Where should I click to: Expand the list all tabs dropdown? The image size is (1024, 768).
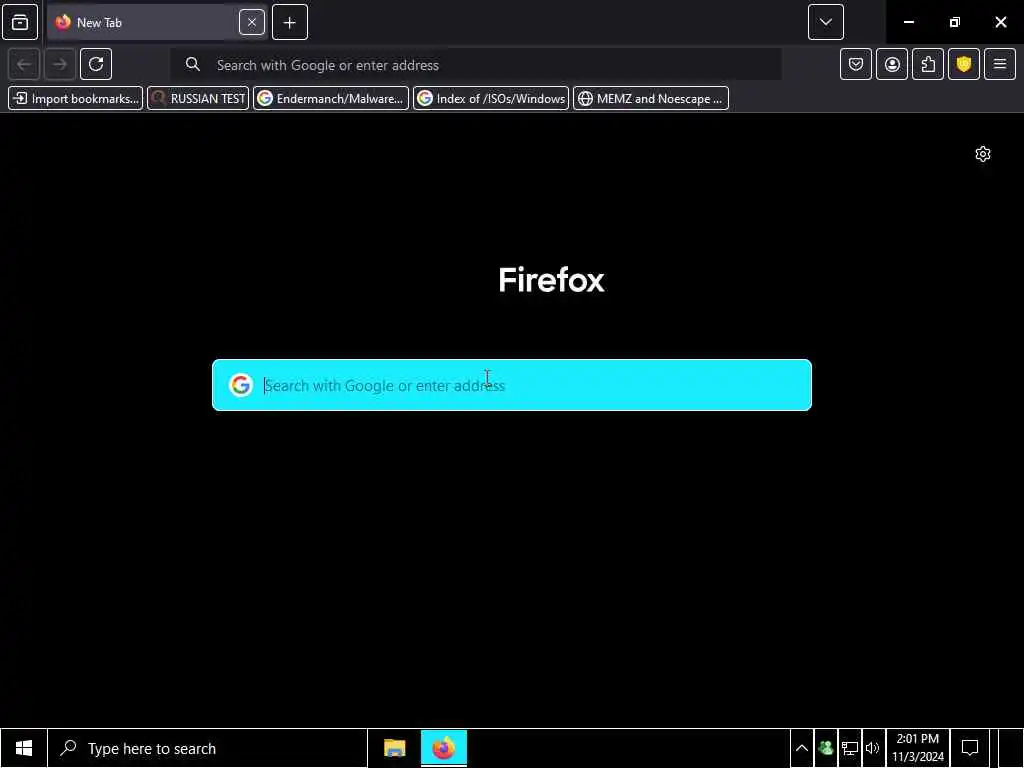click(825, 22)
